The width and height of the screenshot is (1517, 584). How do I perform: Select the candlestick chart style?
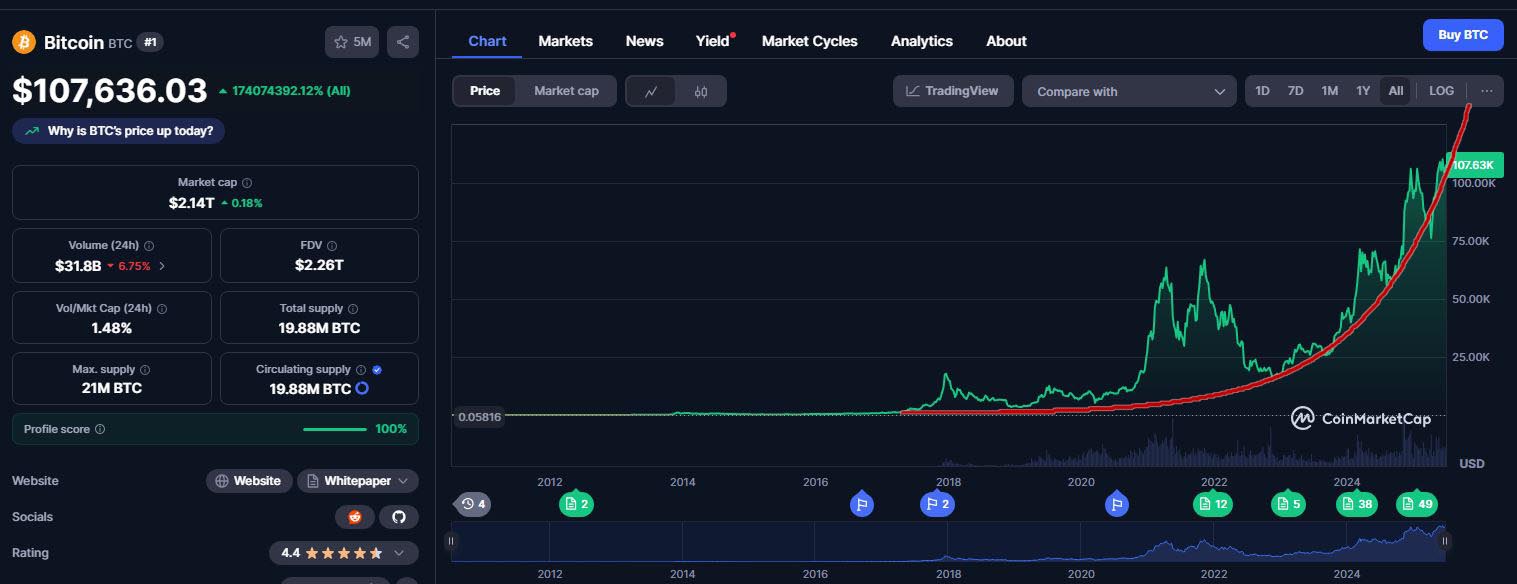(x=701, y=91)
